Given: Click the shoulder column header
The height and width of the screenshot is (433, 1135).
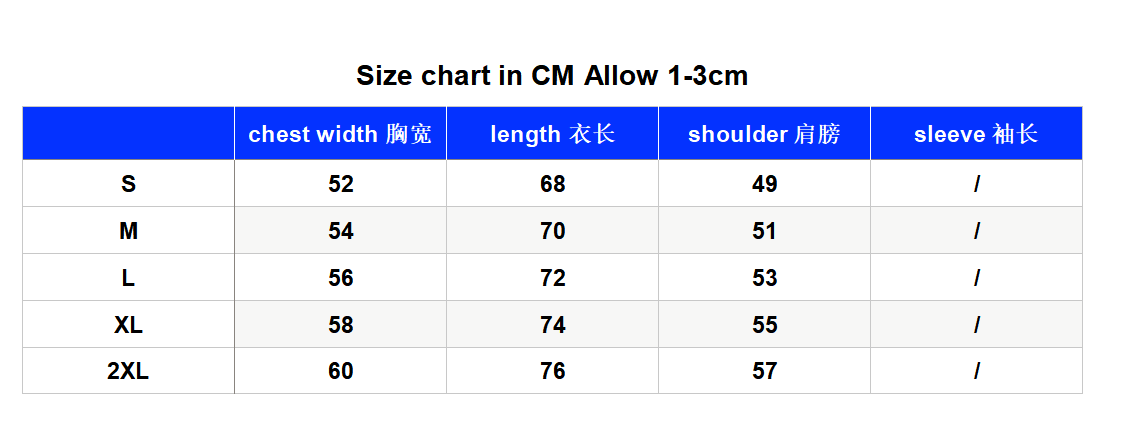Looking at the screenshot, I should tap(764, 134).
